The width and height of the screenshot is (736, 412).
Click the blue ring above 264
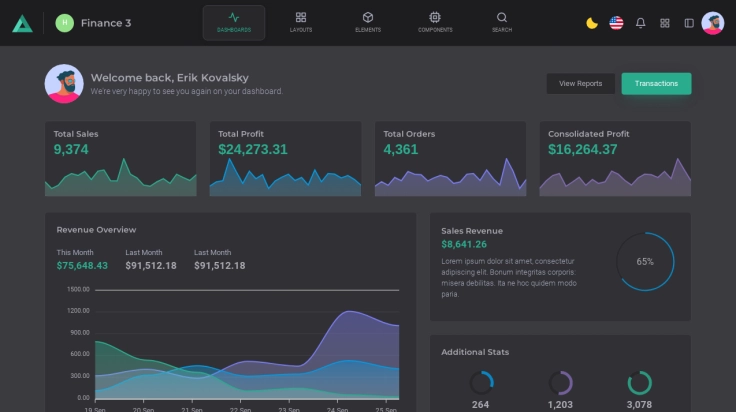tap(481, 382)
